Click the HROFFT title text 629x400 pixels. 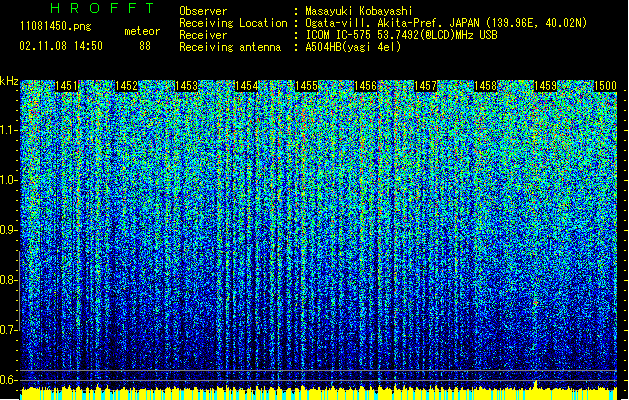point(102,8)
